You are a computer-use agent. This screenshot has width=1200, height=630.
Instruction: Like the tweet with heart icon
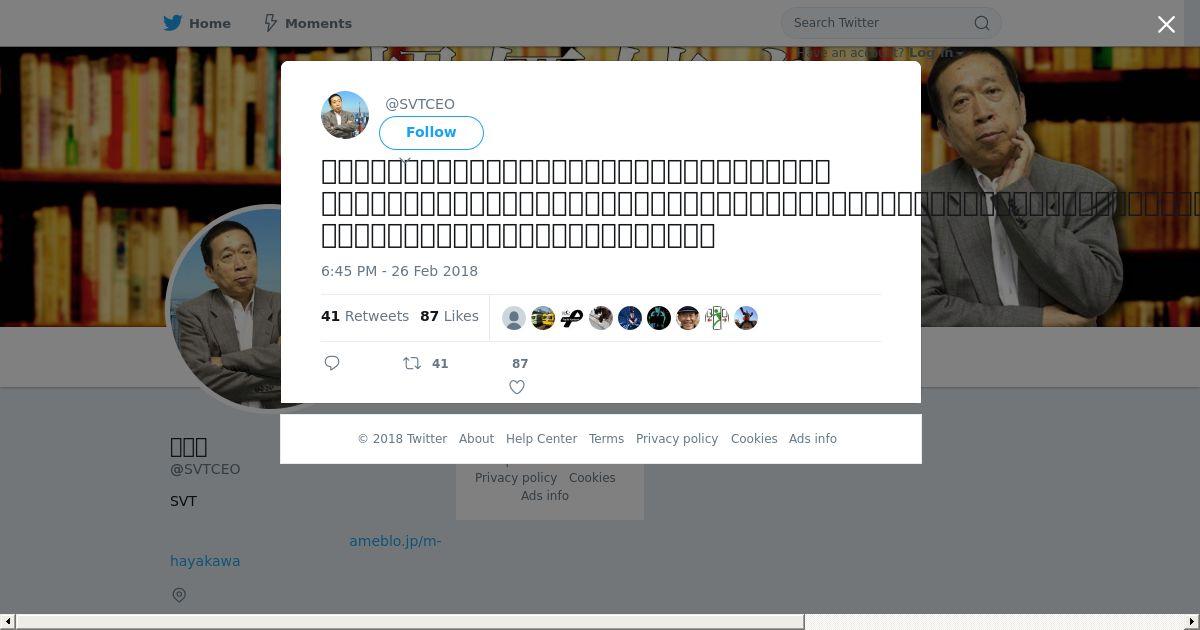coord(517,387)
